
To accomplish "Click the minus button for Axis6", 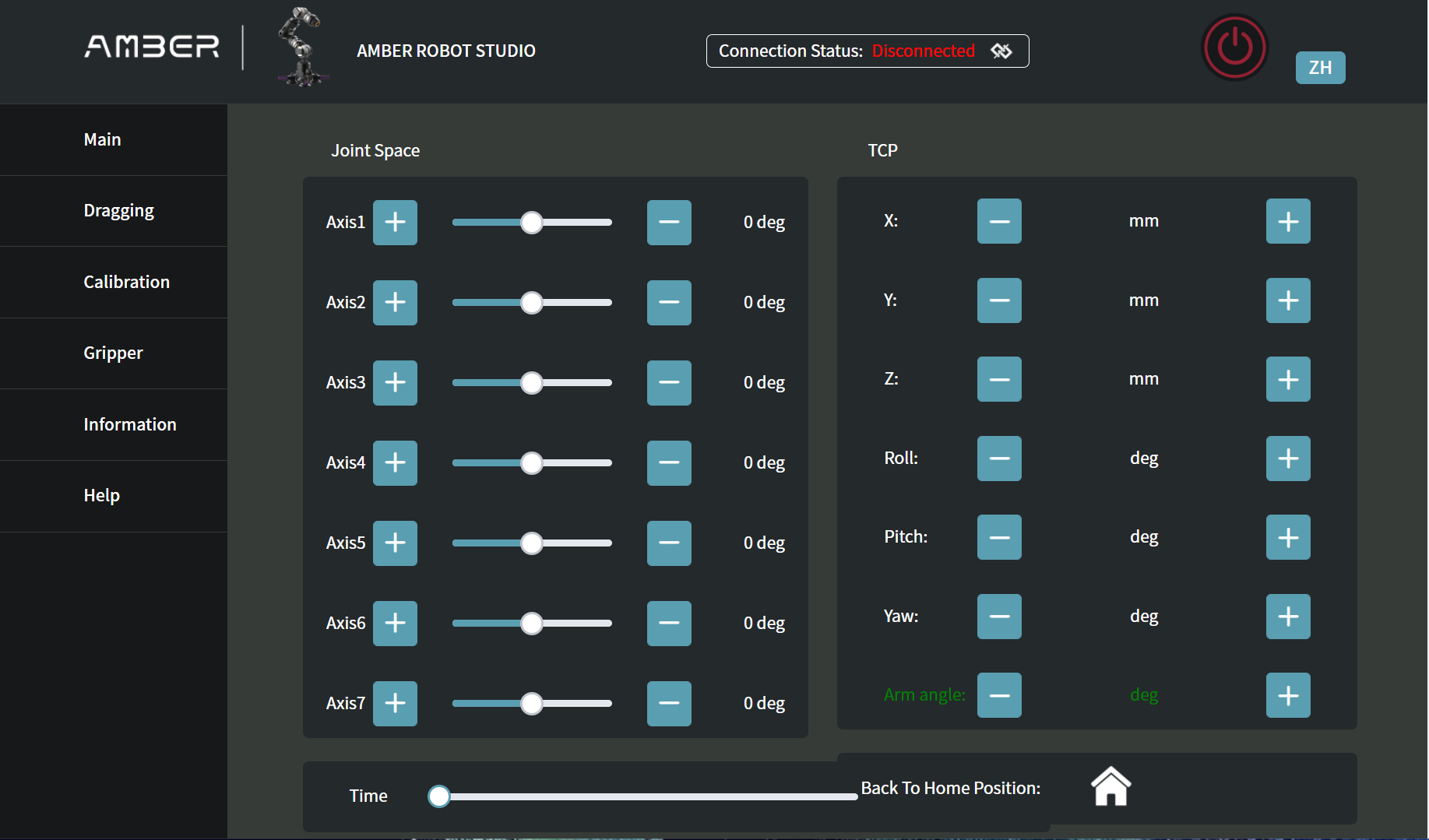I will coord(669,624).
